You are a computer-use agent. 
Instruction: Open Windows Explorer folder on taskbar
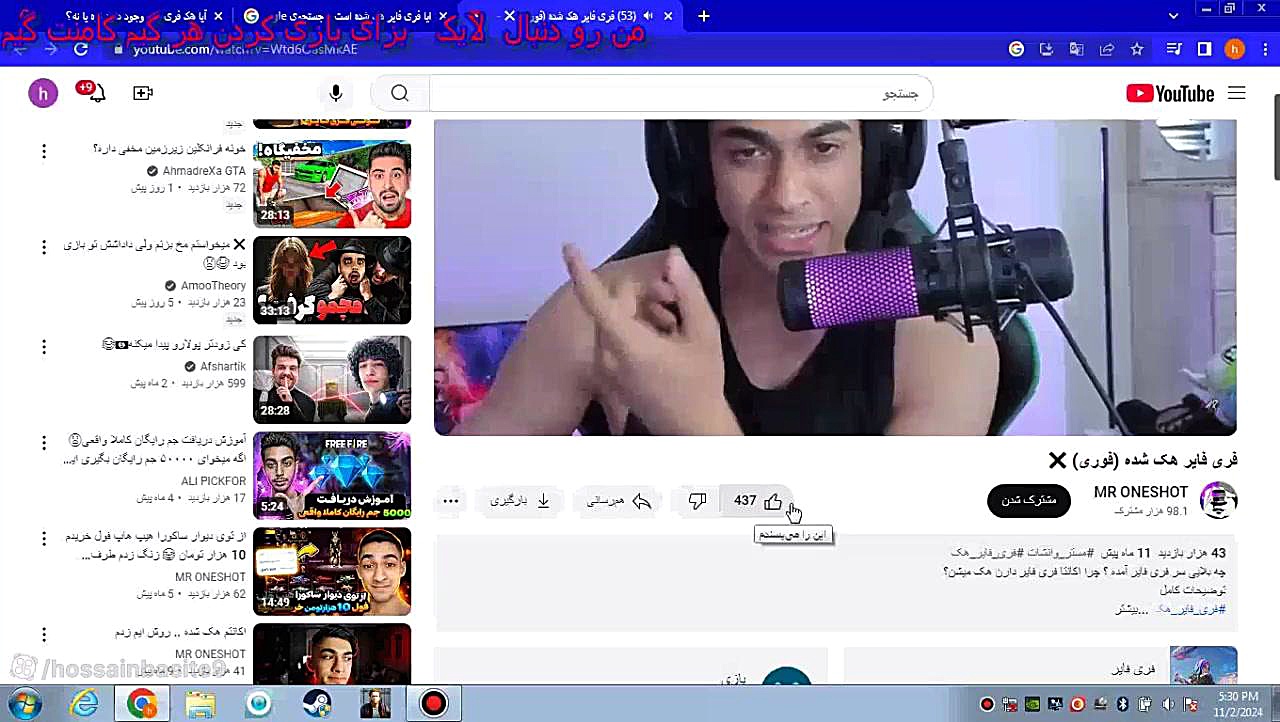coord(200,704)
